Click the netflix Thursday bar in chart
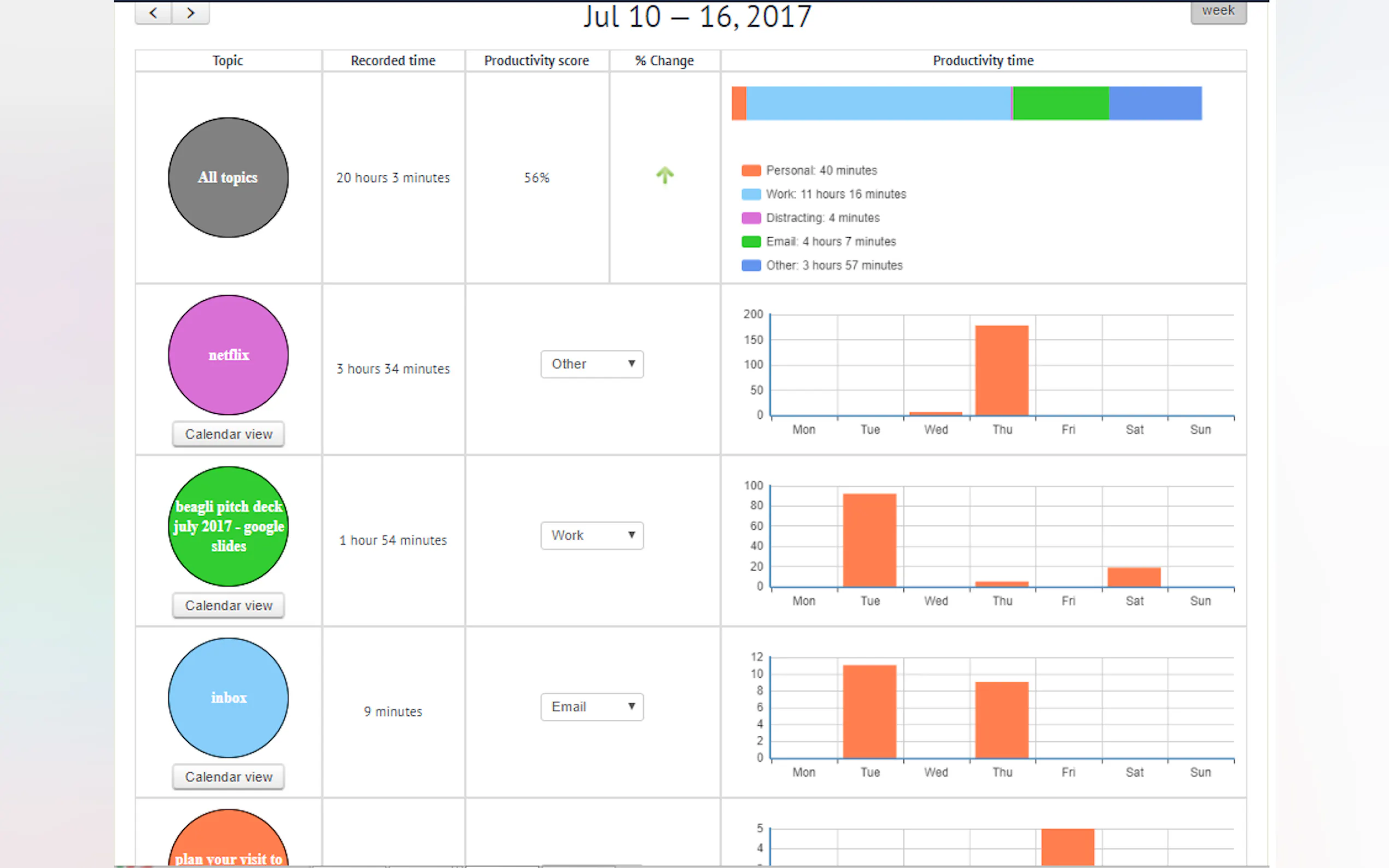 pos(1001,370)
